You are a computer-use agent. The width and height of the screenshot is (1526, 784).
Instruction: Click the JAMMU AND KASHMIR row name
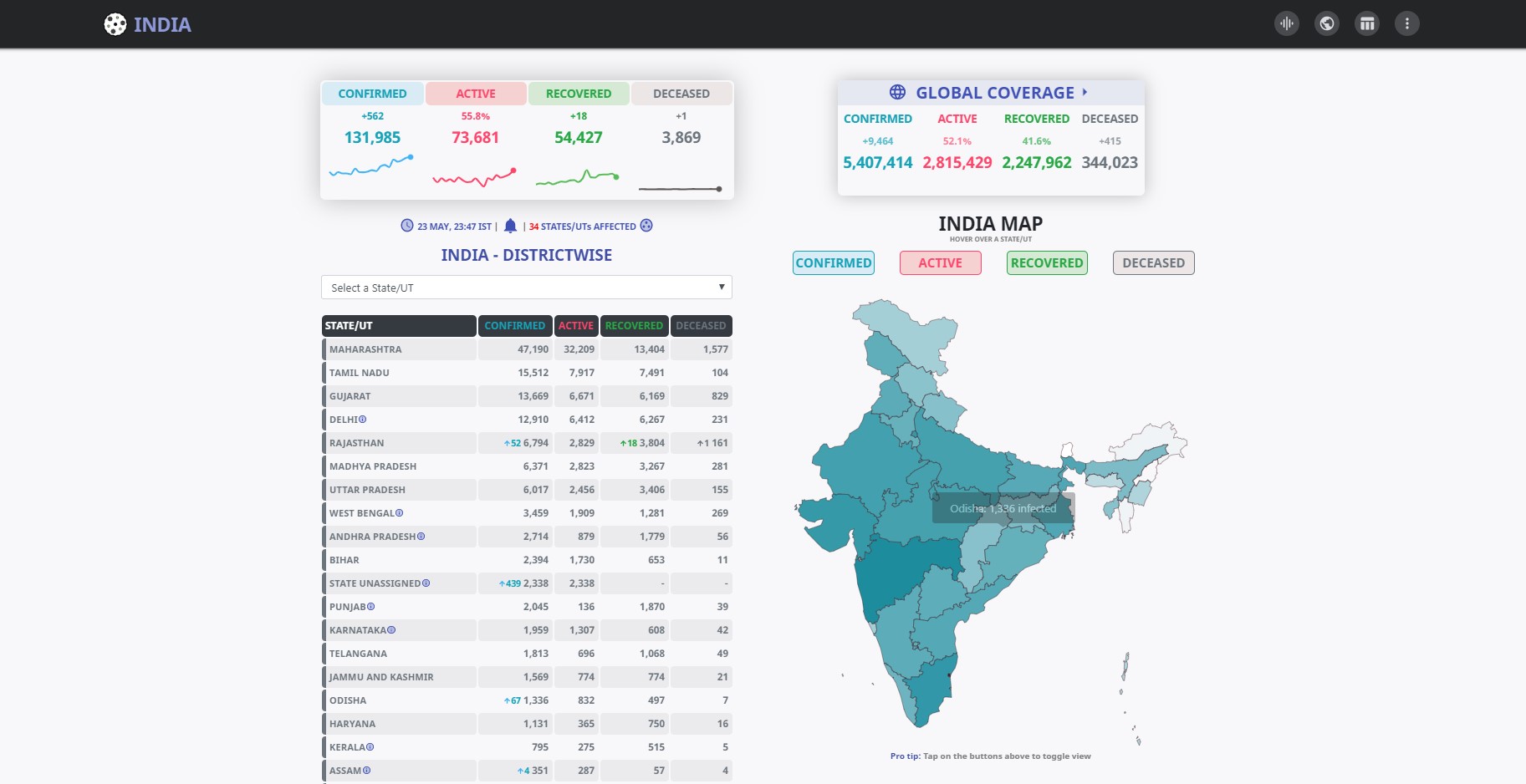pos(381,677)
